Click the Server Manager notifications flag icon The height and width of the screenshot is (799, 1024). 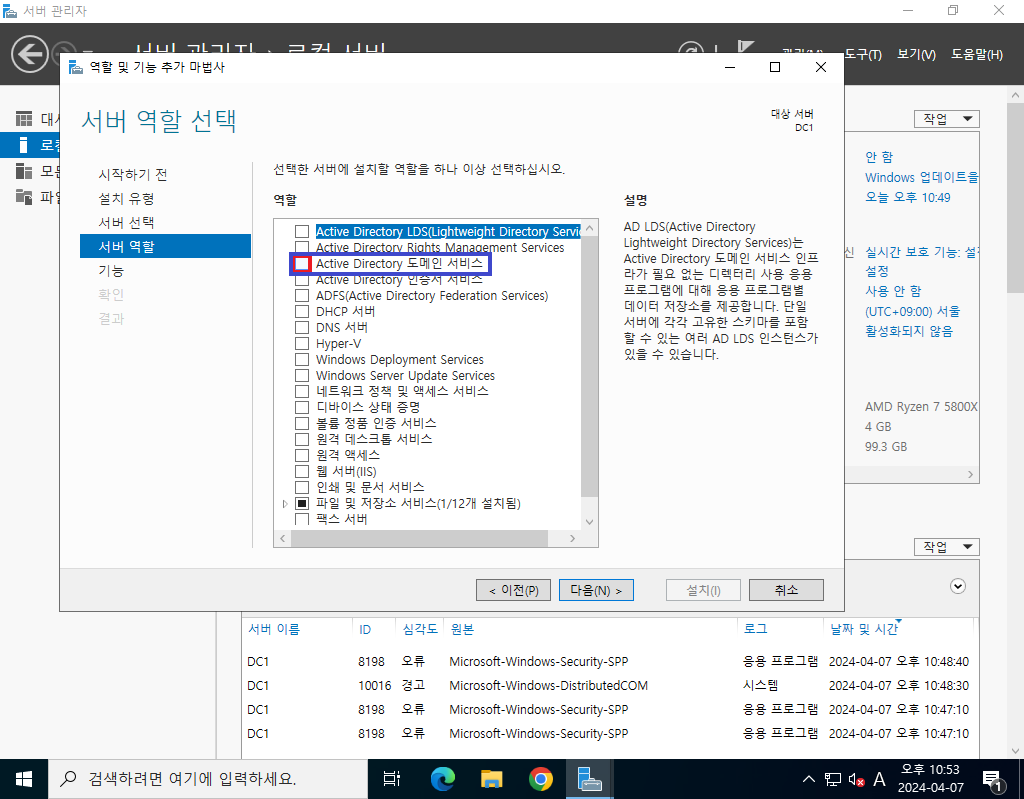[x=746, y=47]
